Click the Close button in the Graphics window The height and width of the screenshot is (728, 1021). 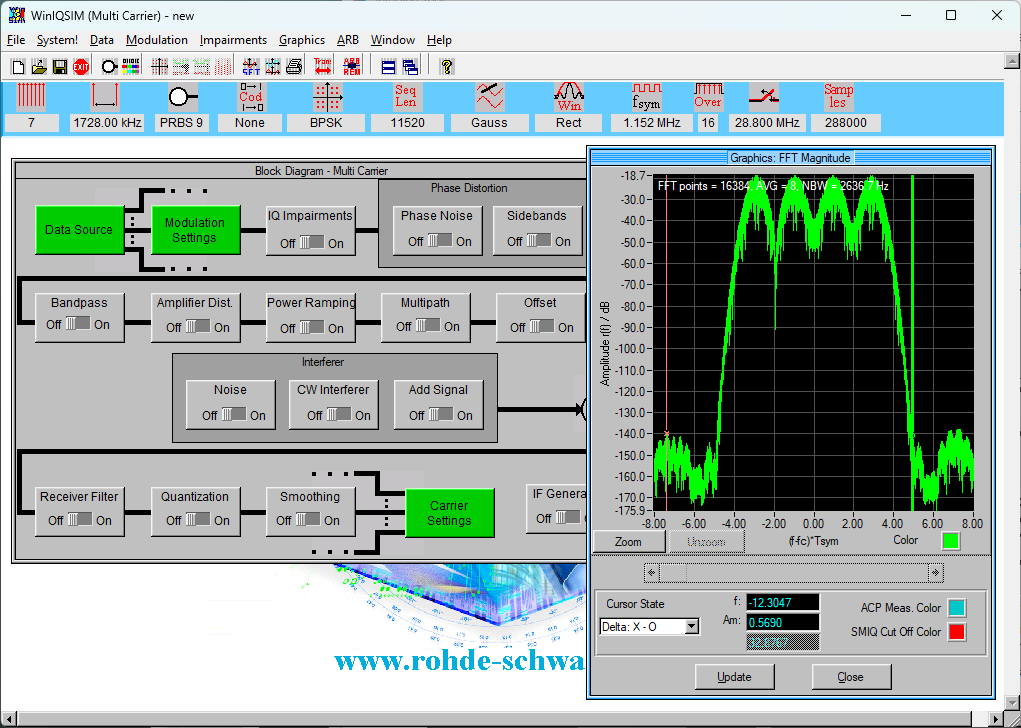(850, 677)
